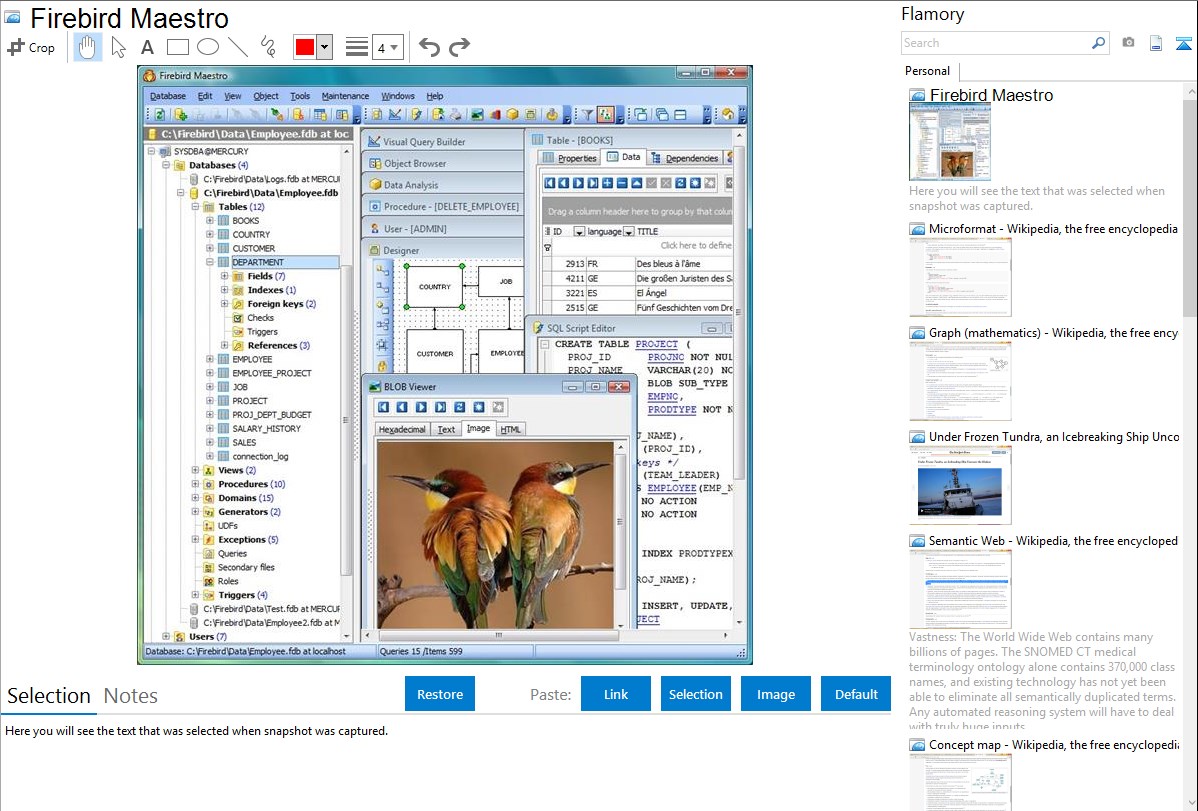Select the EMPLOYEE_PROJECT table in tree
Viewport: 1198px width, 811px height.
271,373
